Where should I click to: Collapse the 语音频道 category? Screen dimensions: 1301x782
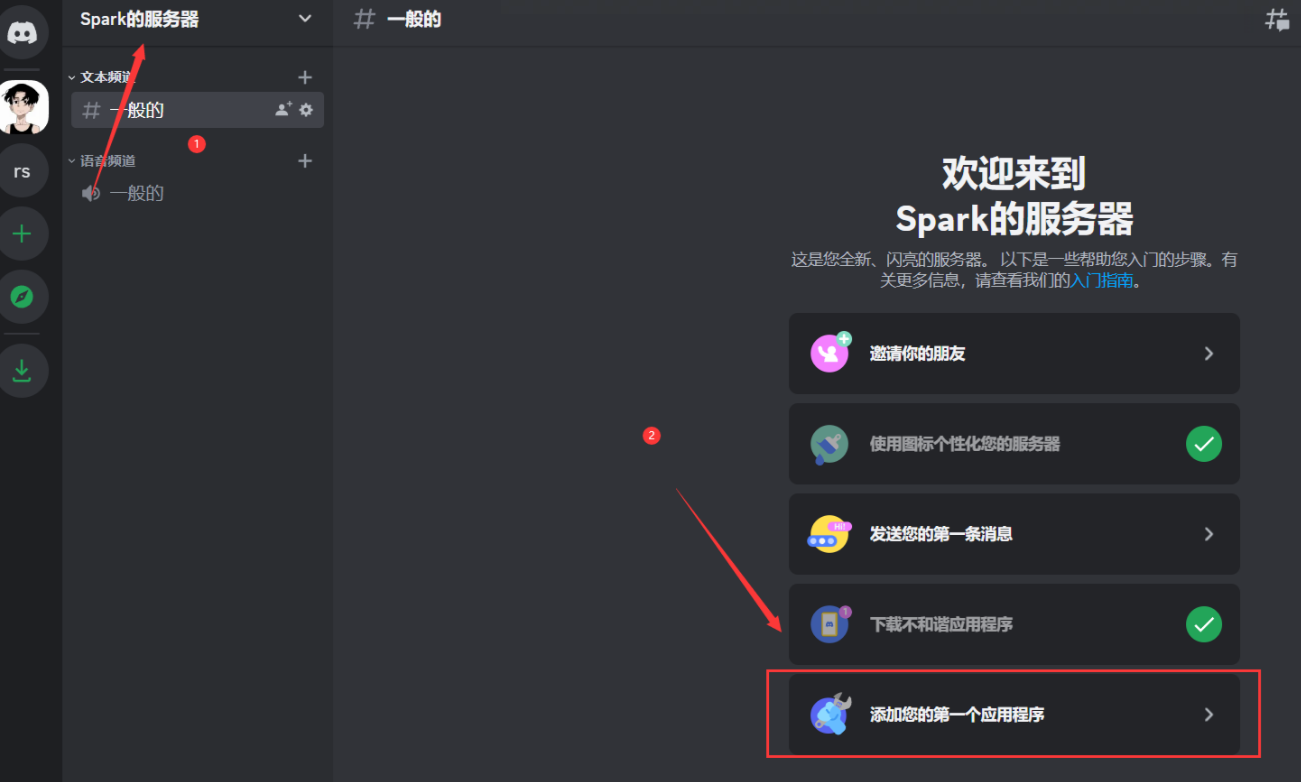(100, 161)
